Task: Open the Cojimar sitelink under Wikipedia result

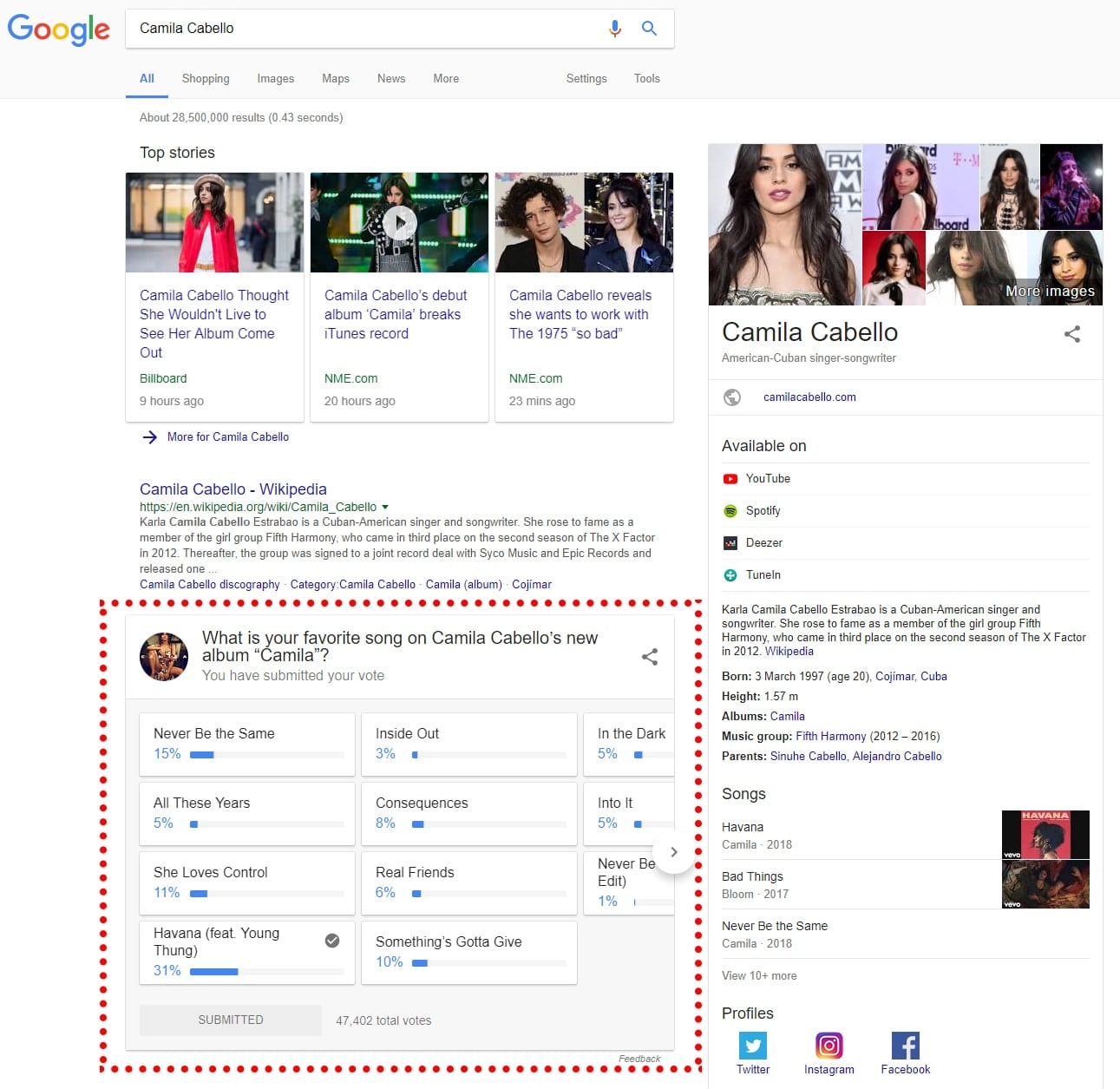Action: point(532,585)
